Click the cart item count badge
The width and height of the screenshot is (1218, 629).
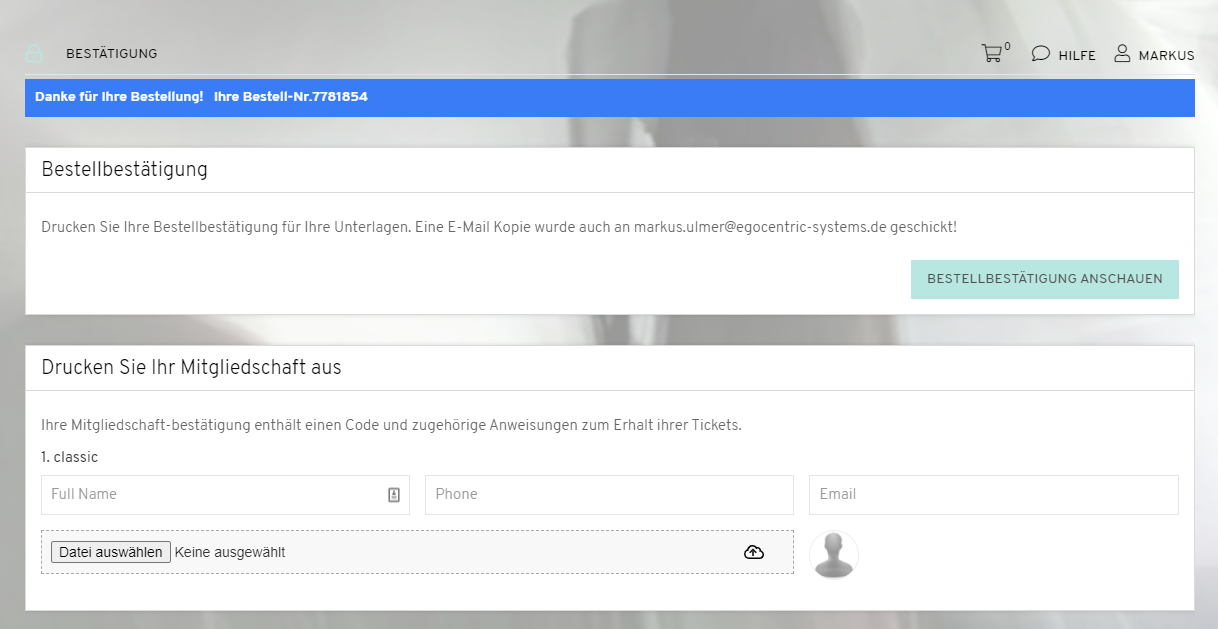coord(1007,47)
